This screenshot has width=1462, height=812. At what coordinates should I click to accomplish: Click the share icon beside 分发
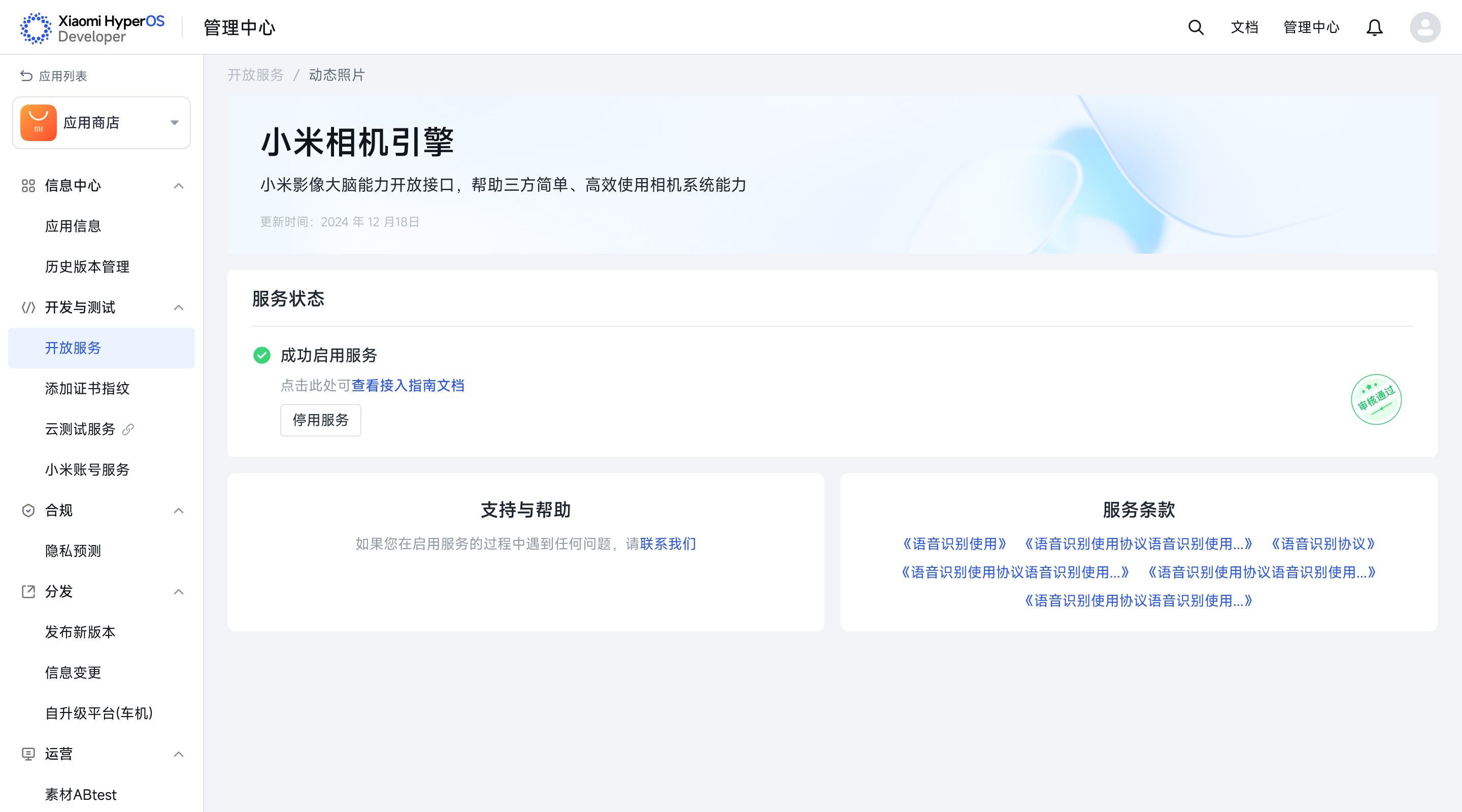tap(28, 591)
